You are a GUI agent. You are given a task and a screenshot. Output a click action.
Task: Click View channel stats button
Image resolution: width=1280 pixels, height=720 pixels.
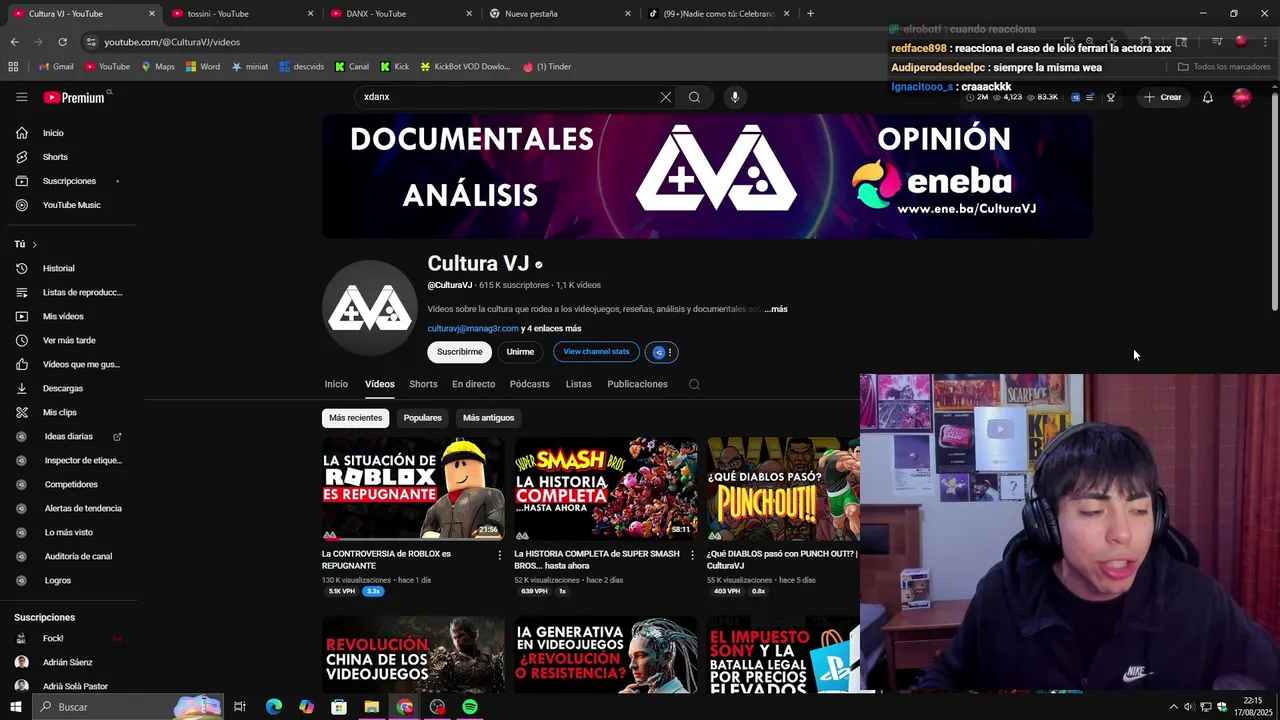[x=596, y=352]
